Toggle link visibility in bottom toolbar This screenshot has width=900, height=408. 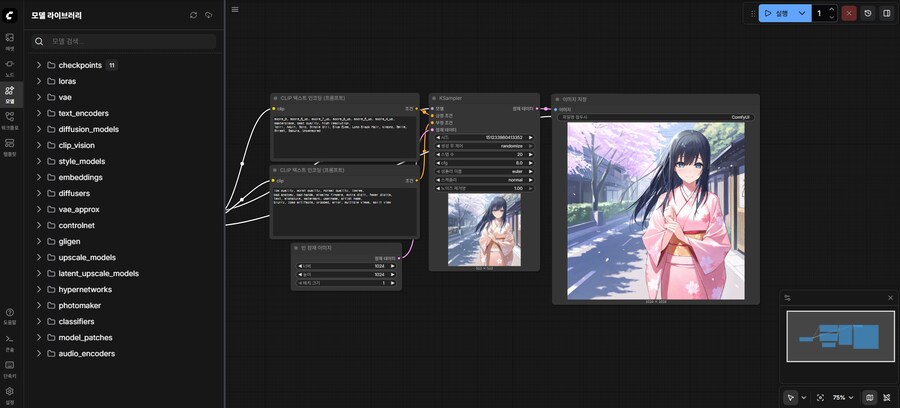tap(885, 397)
